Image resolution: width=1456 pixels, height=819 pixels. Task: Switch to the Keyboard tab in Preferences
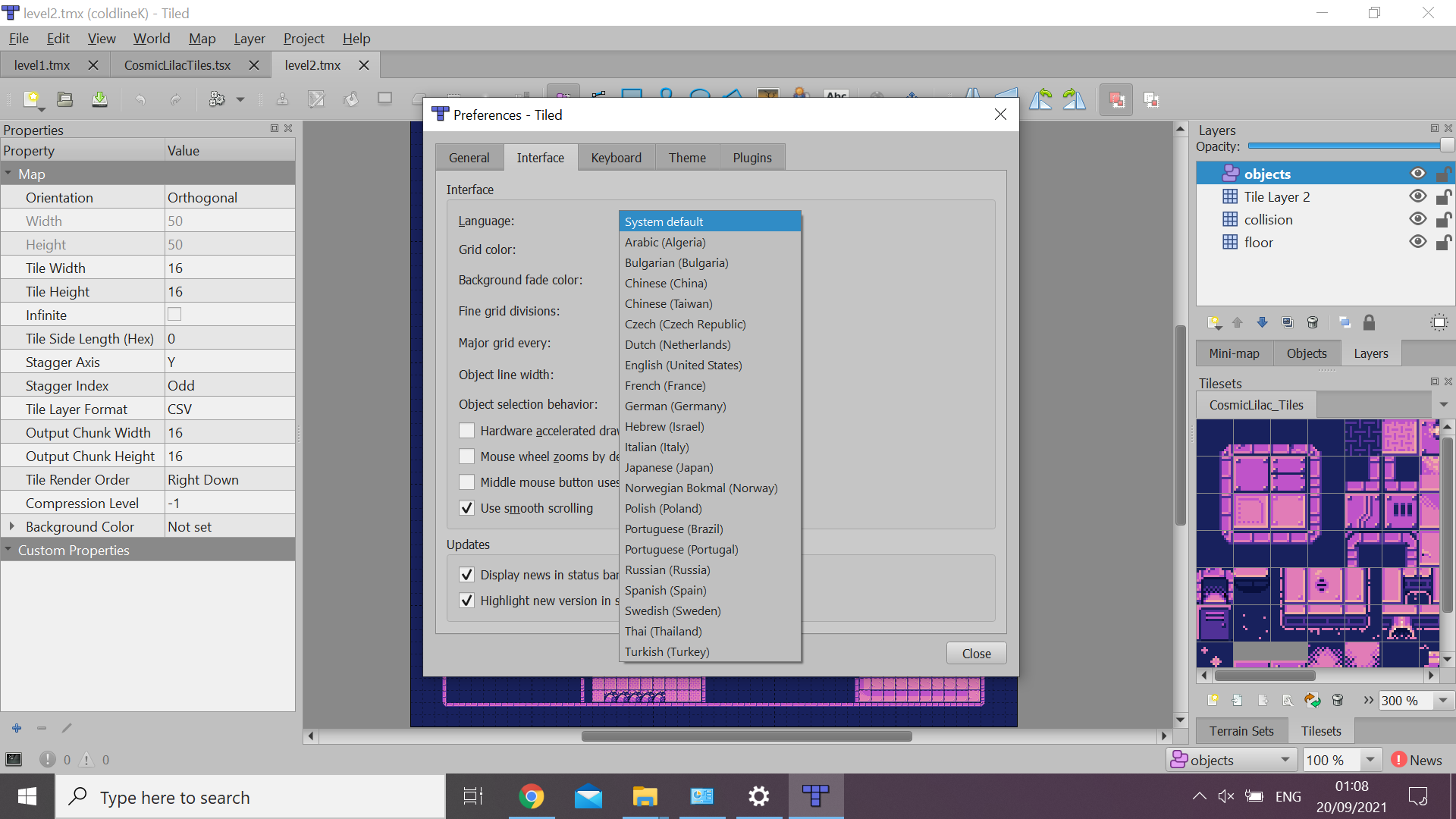pos(616,157)
